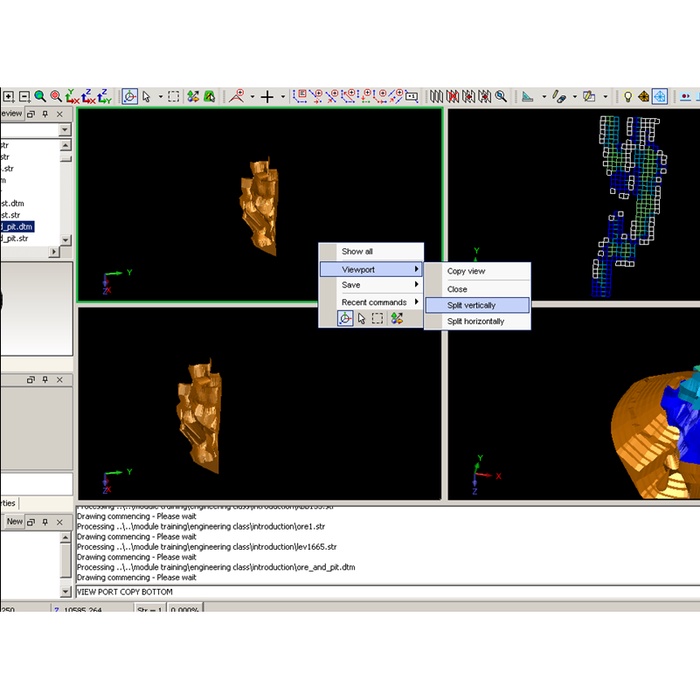This screenshot has width=700, height=700.
Task: Activate the rectangle selection box tool
Action: pyautogui.click(x=173, y=97)
